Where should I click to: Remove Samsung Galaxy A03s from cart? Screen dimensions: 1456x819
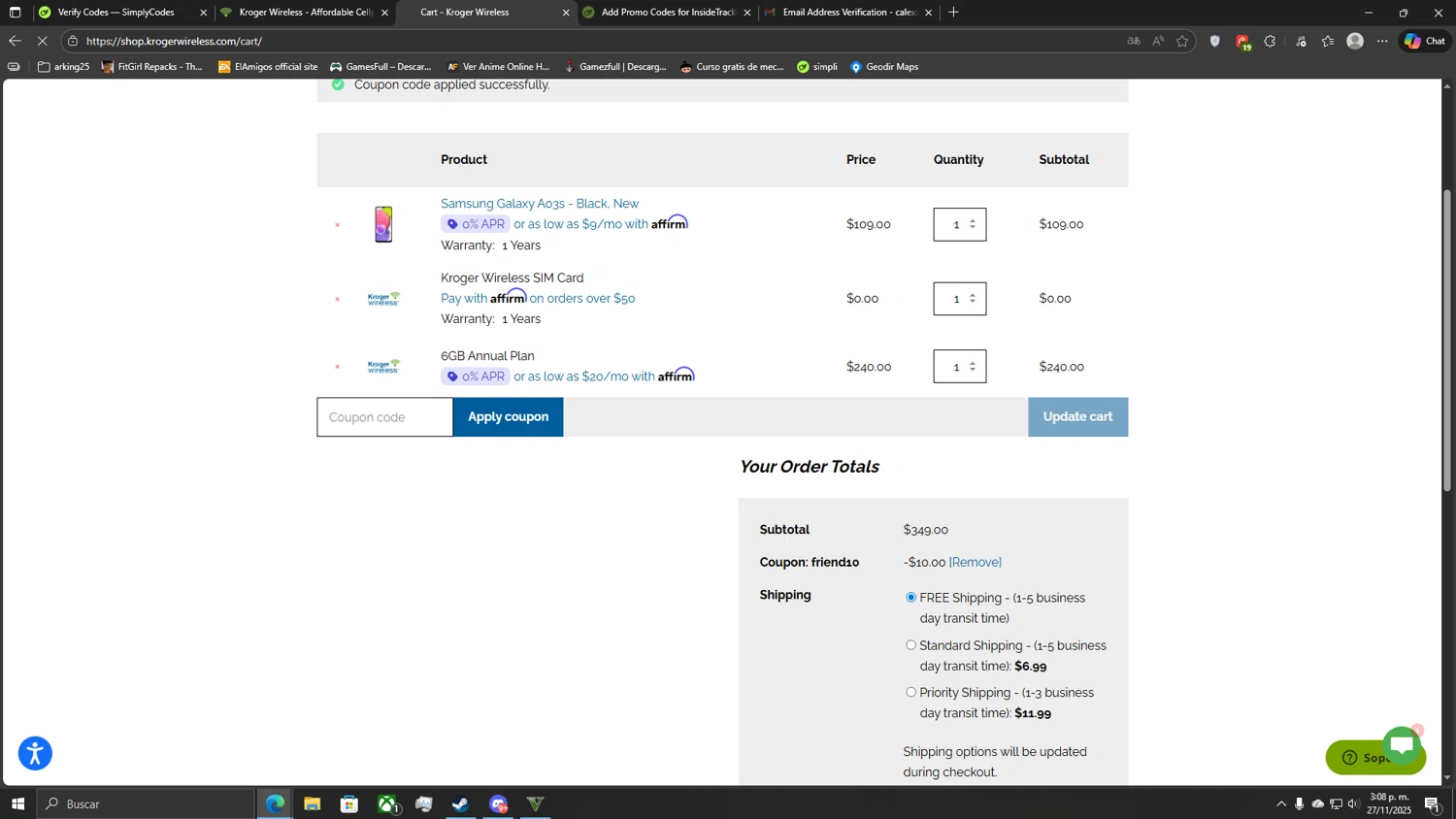coord(337,225)
